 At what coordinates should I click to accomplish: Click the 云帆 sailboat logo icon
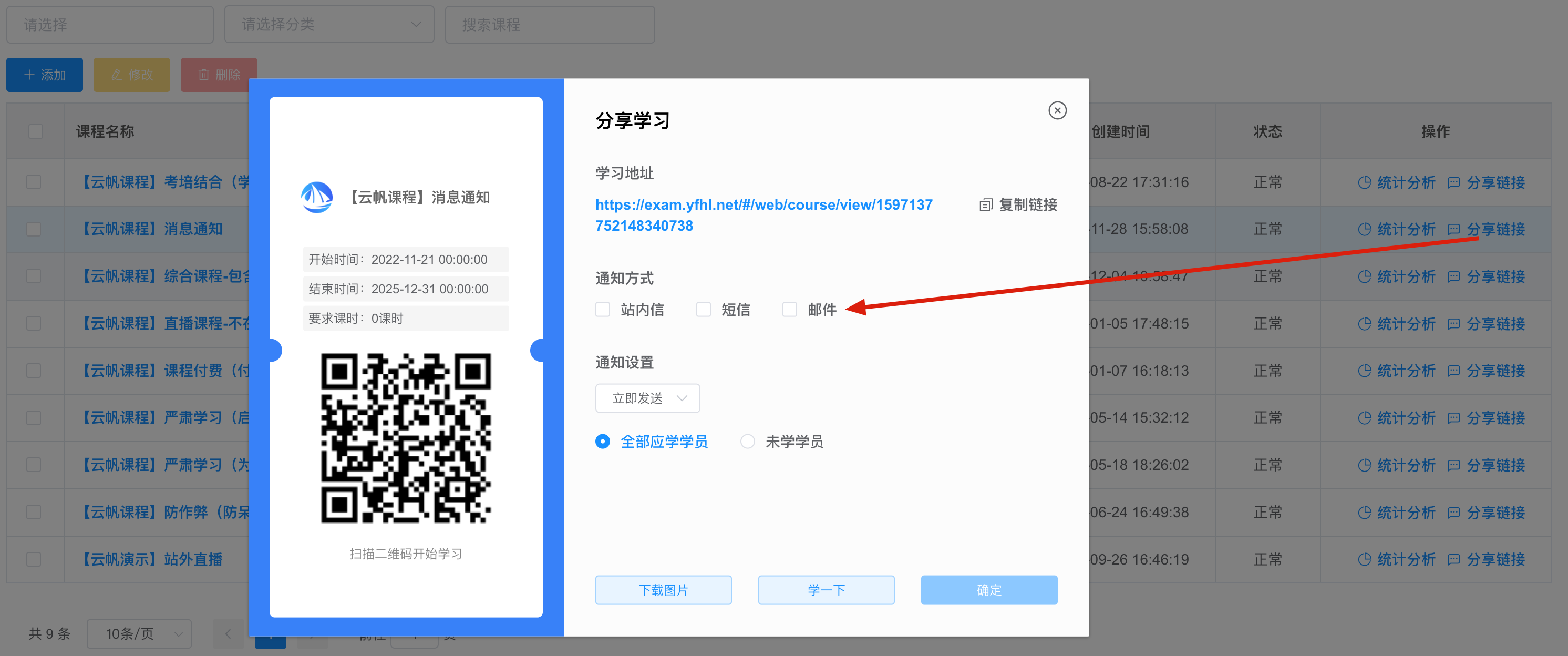tap(316, 197)
